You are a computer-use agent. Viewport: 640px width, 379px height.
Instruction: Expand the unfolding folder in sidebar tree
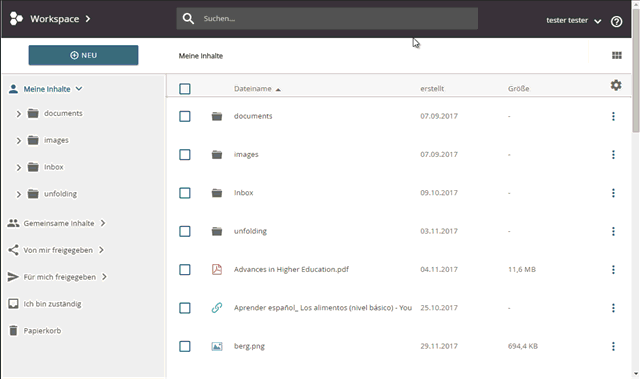(18, 195)
